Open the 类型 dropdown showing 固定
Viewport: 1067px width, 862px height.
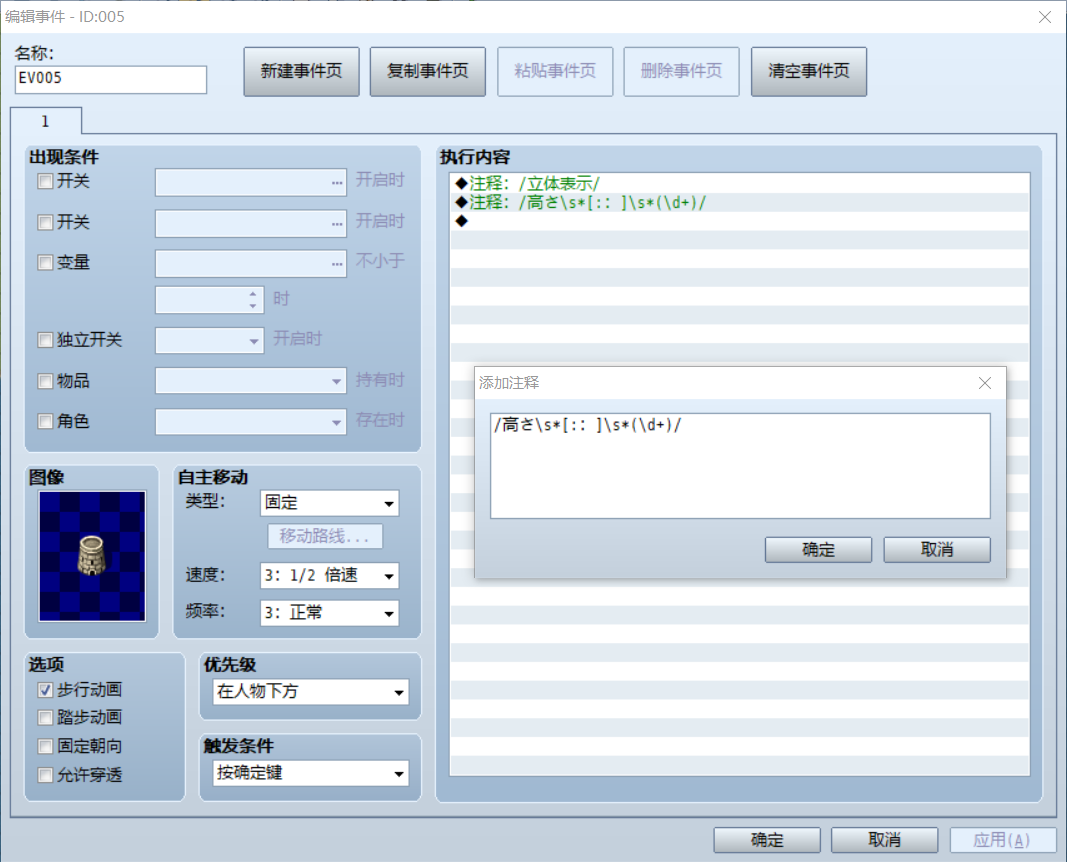click(329, 503)
